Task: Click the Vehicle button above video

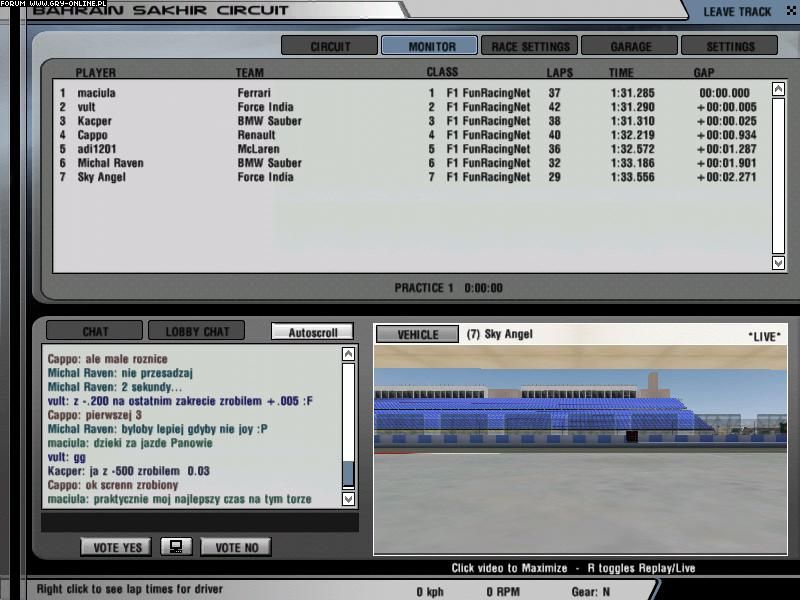Action: pyautogui.click(x=417, y=334)
